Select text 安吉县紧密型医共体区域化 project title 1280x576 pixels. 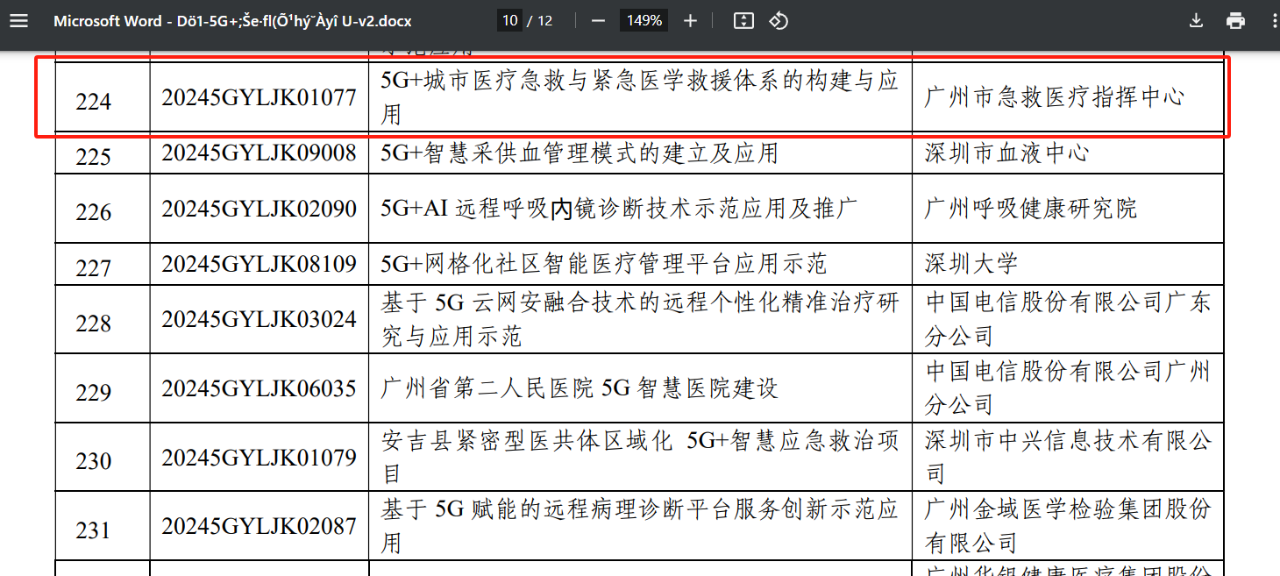coord(640,457)
